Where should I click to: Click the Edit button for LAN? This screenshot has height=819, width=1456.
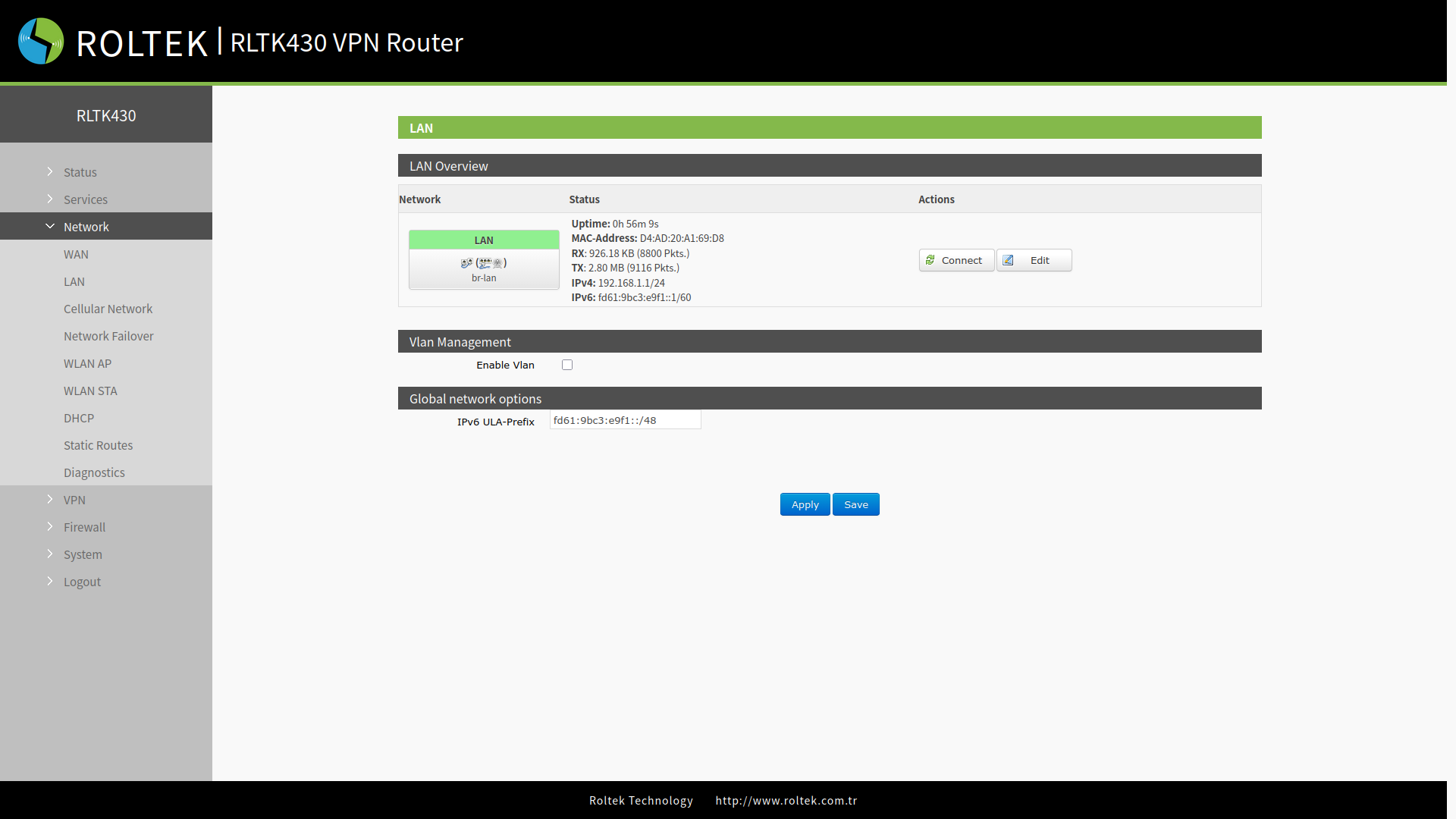point(1034,260)
